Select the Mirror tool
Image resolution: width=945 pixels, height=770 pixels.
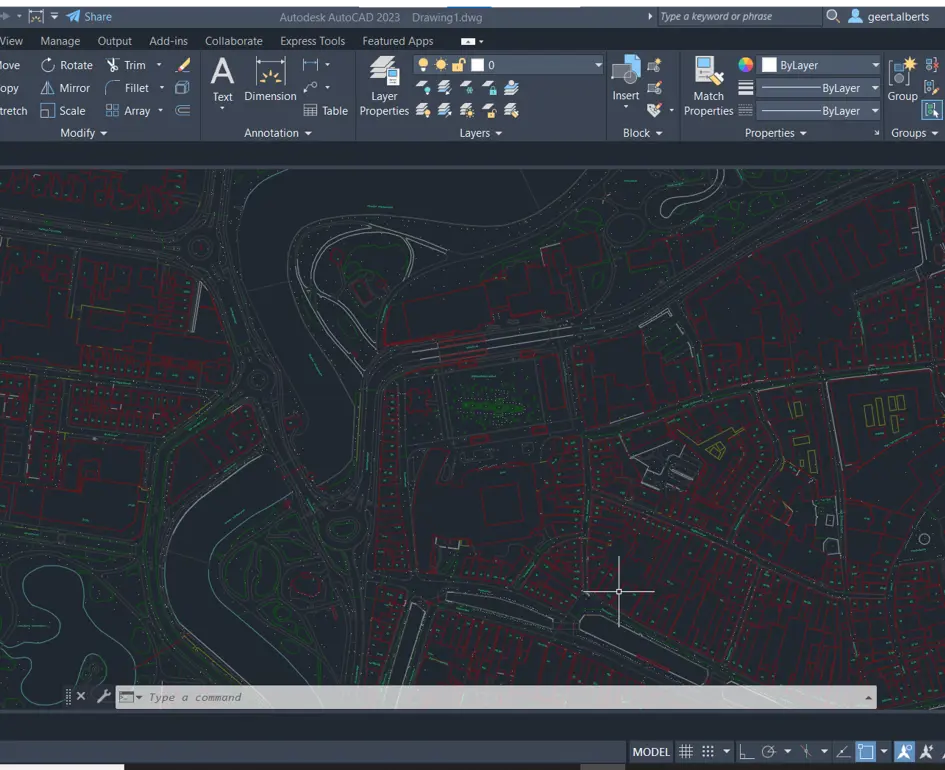(65, 88)
